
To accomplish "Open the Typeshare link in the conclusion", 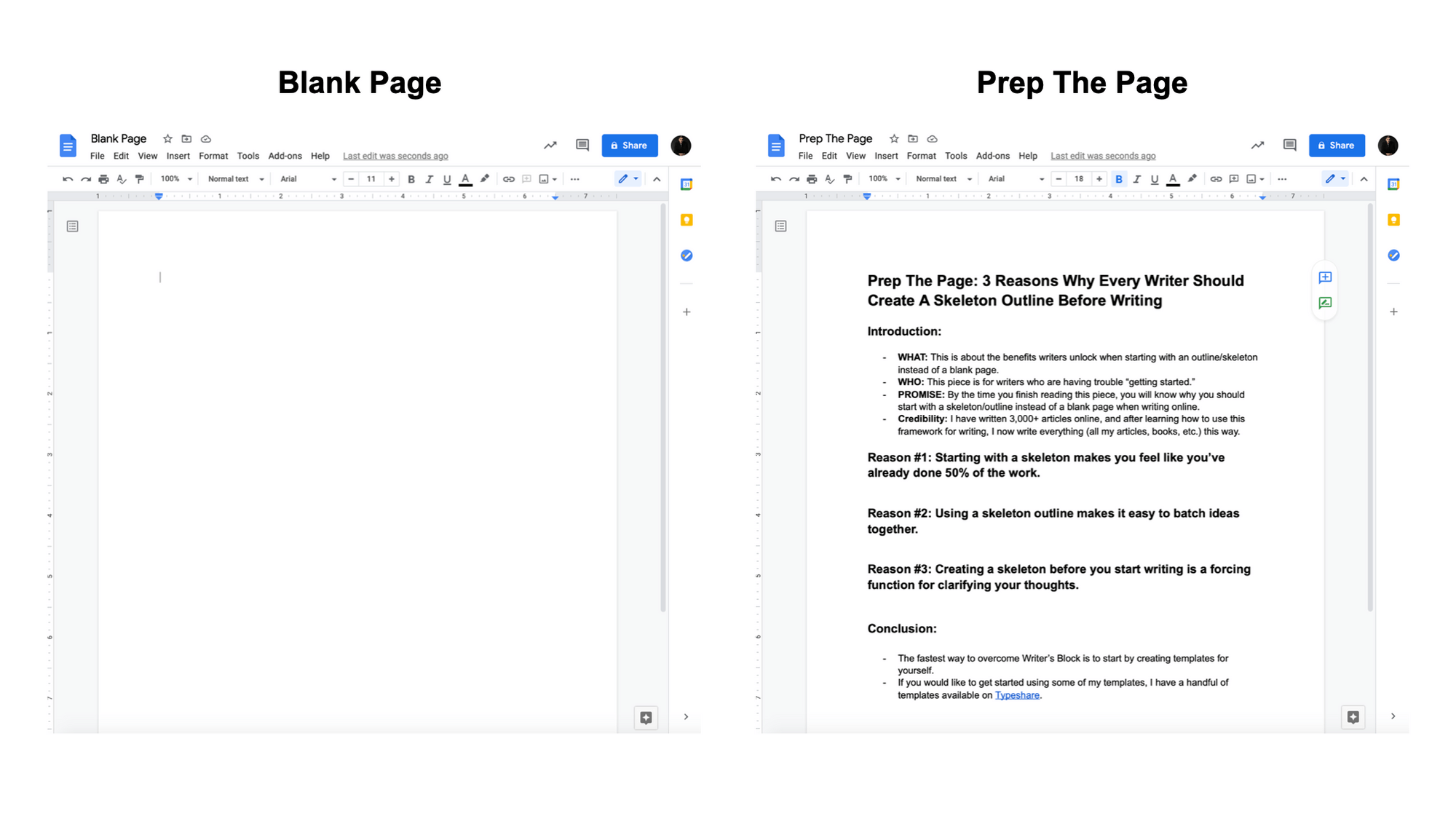I will point(1016,695).
